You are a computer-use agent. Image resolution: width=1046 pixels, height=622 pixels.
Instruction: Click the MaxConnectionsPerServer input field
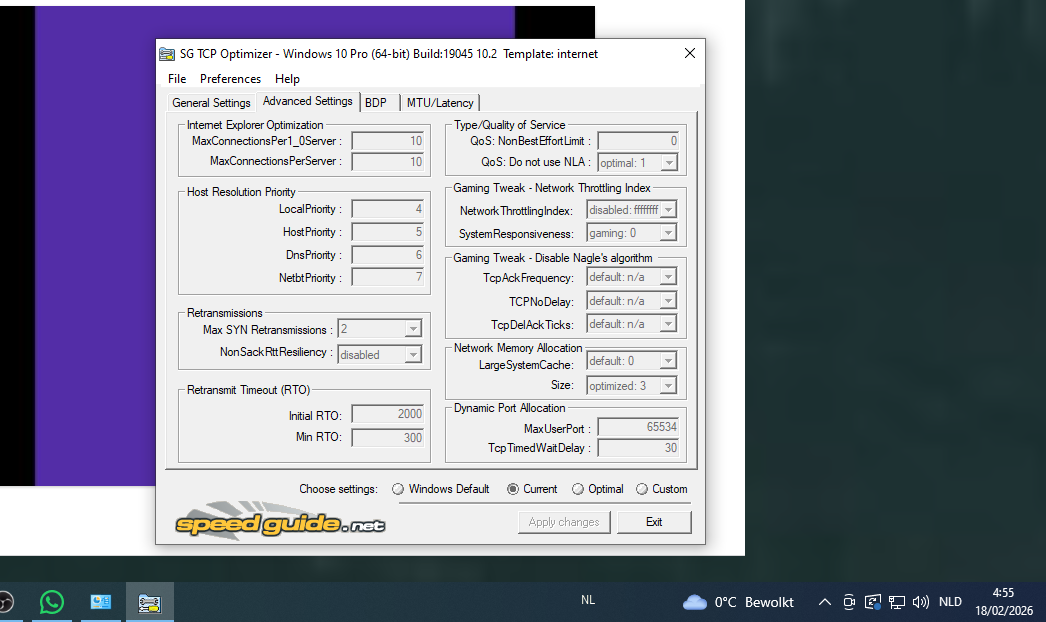click(388, 162)
